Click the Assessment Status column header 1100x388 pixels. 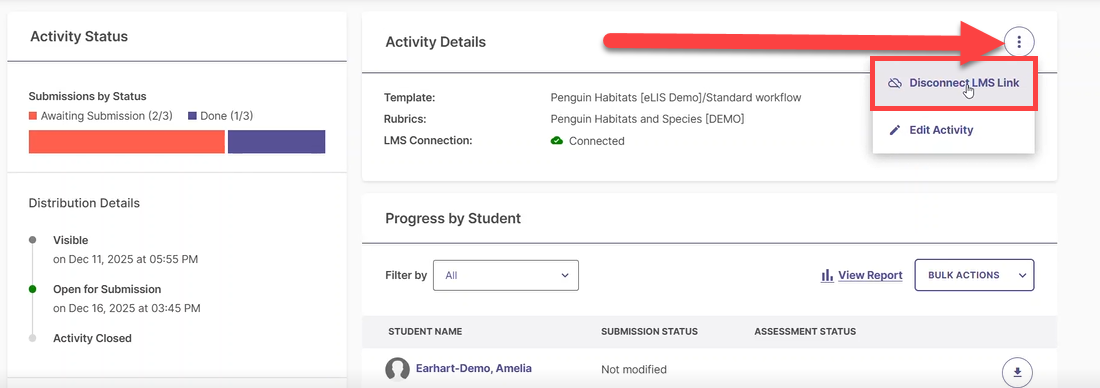click(805, 331)
